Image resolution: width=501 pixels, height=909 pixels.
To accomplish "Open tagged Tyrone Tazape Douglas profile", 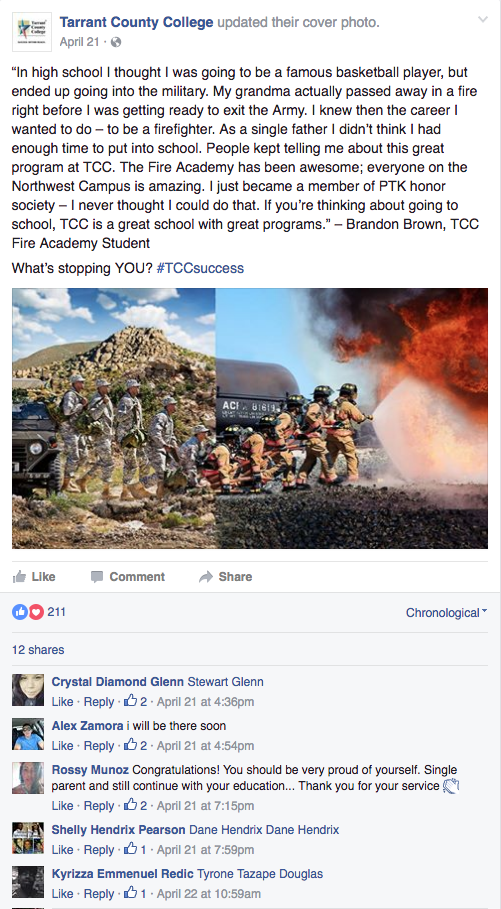I will click(x=260, y=874).
